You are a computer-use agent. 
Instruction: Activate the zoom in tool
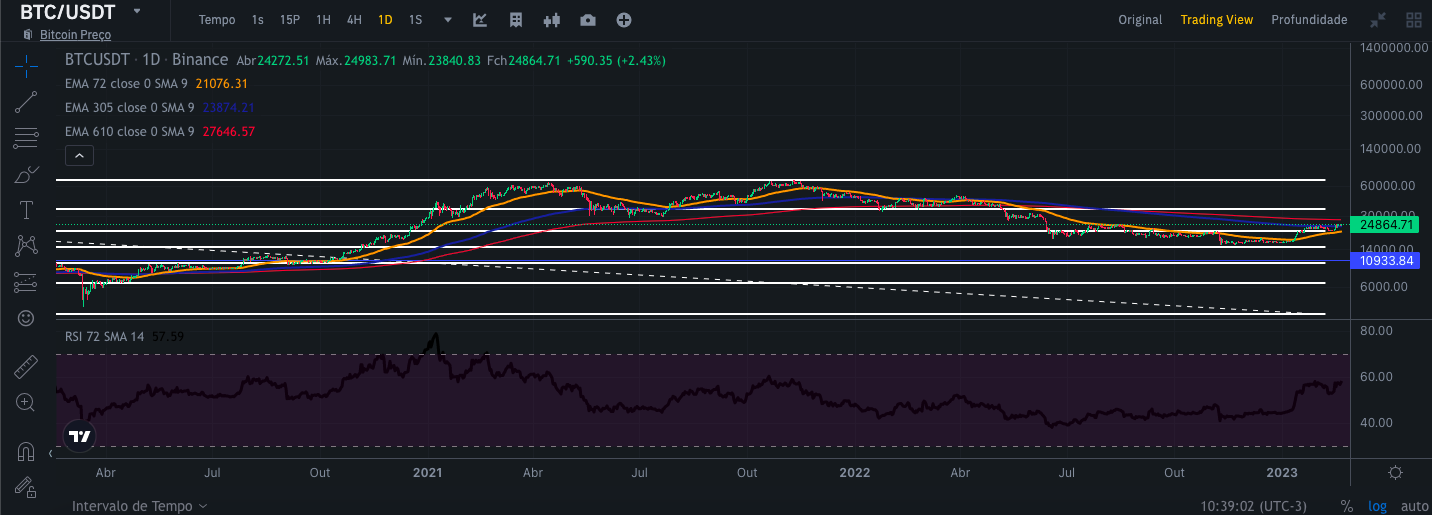[26, 402]
